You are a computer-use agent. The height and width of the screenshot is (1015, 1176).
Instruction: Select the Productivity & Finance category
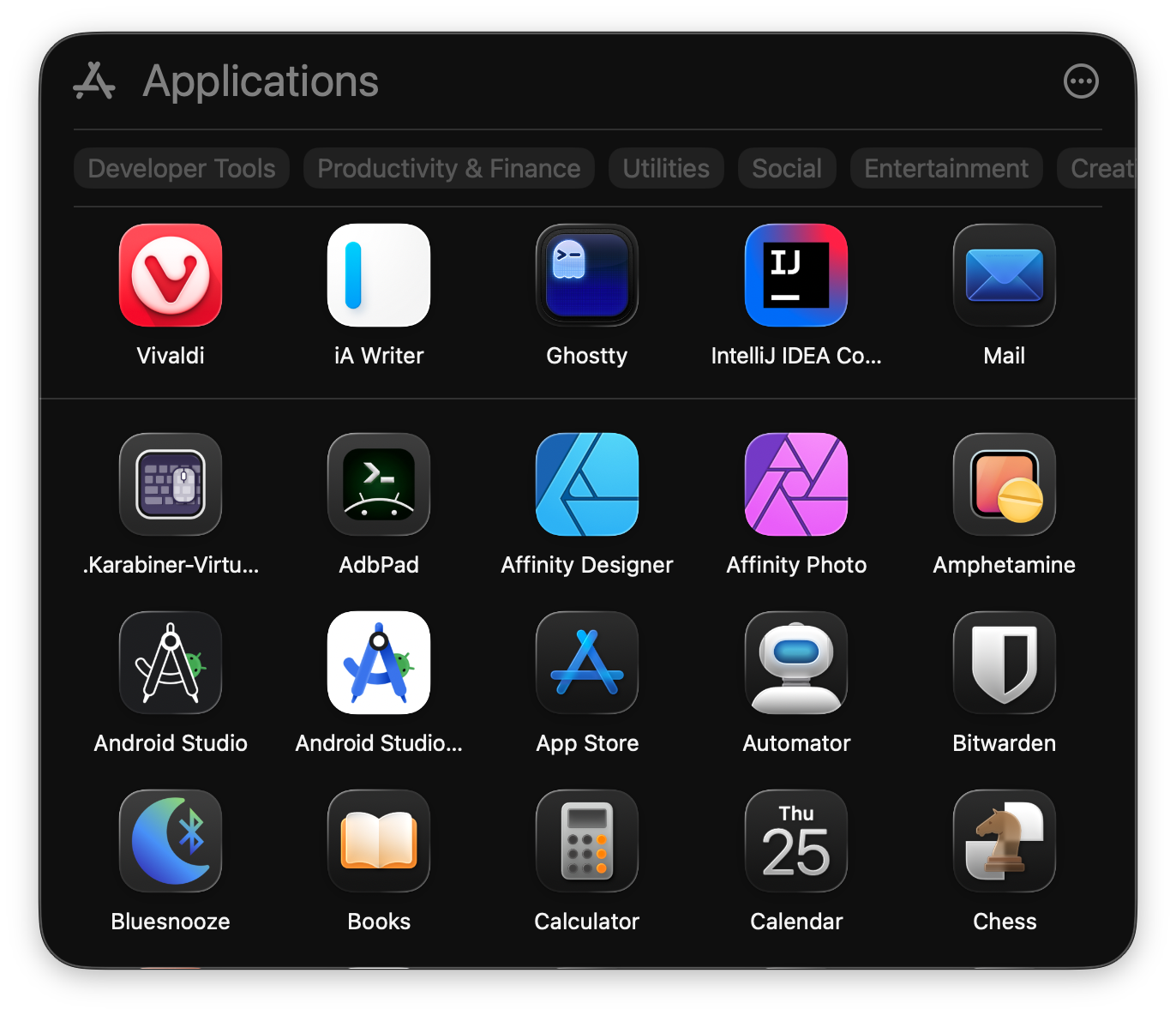click(449, 168)
